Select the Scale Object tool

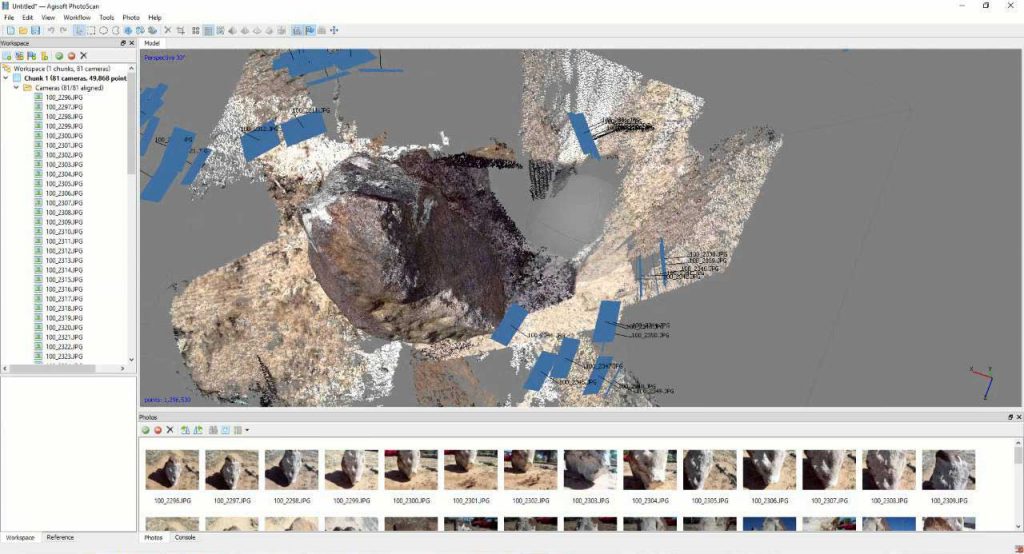[152, 30]
